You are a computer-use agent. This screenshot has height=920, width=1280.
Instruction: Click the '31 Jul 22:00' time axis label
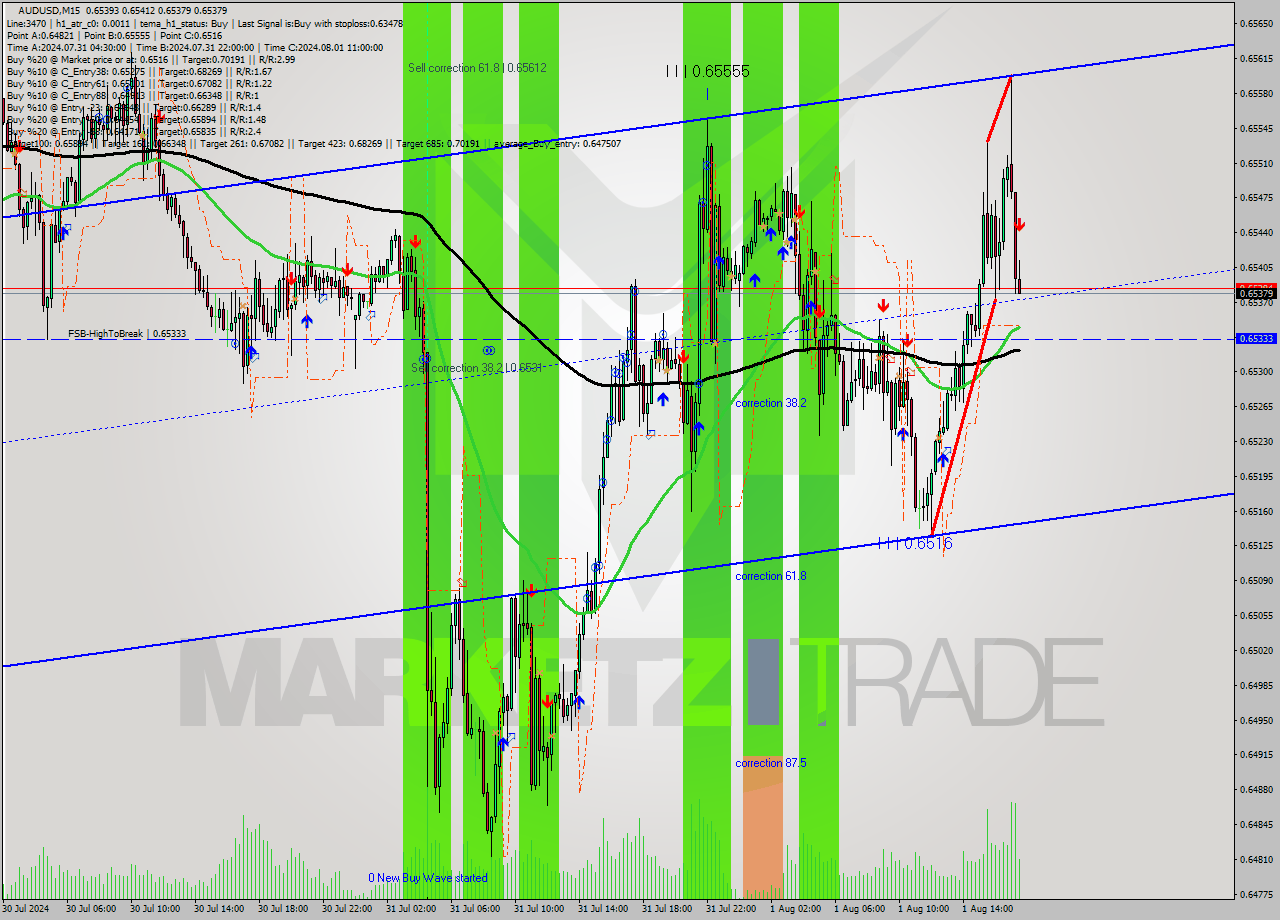[731, 909]
